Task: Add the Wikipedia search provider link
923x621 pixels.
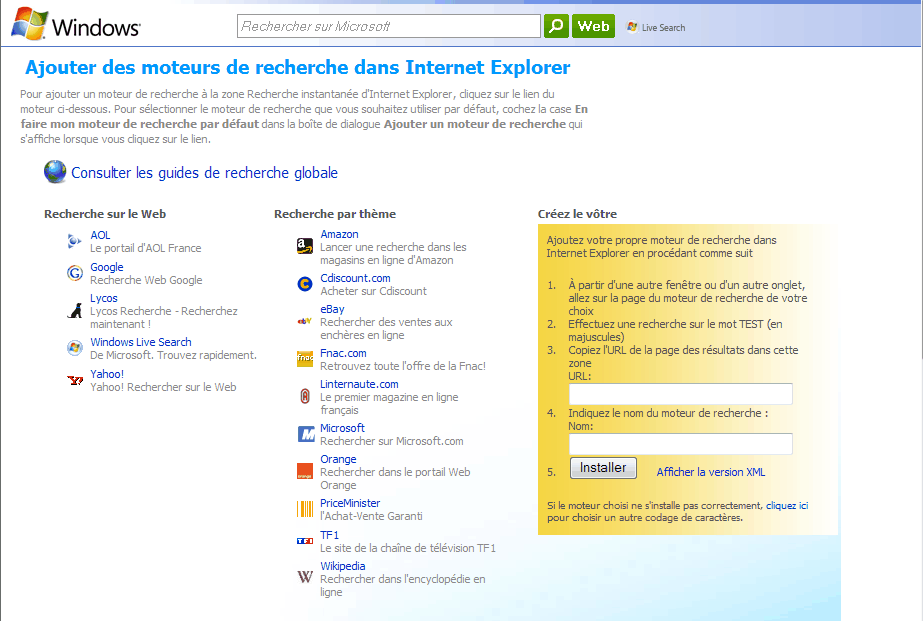Action: pos(343,566)
